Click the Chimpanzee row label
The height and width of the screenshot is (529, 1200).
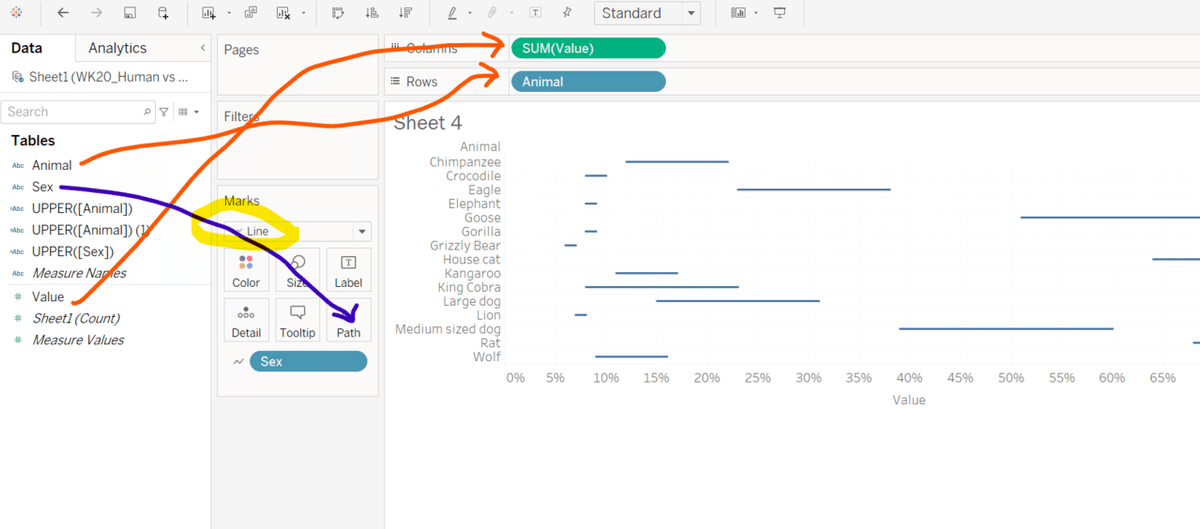pyautogui.click(x=465, y=162)
